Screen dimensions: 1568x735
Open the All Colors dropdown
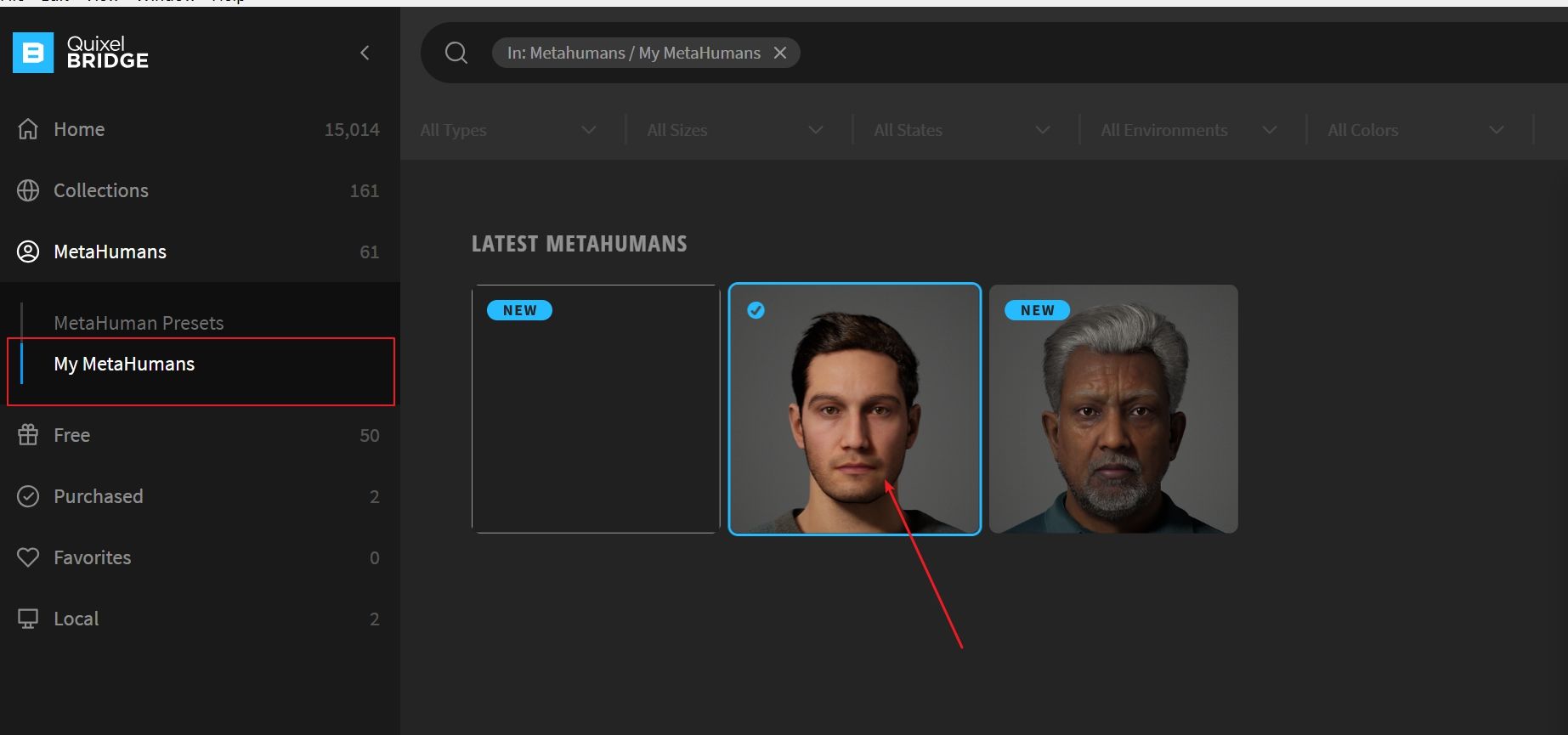point(1416,130)
